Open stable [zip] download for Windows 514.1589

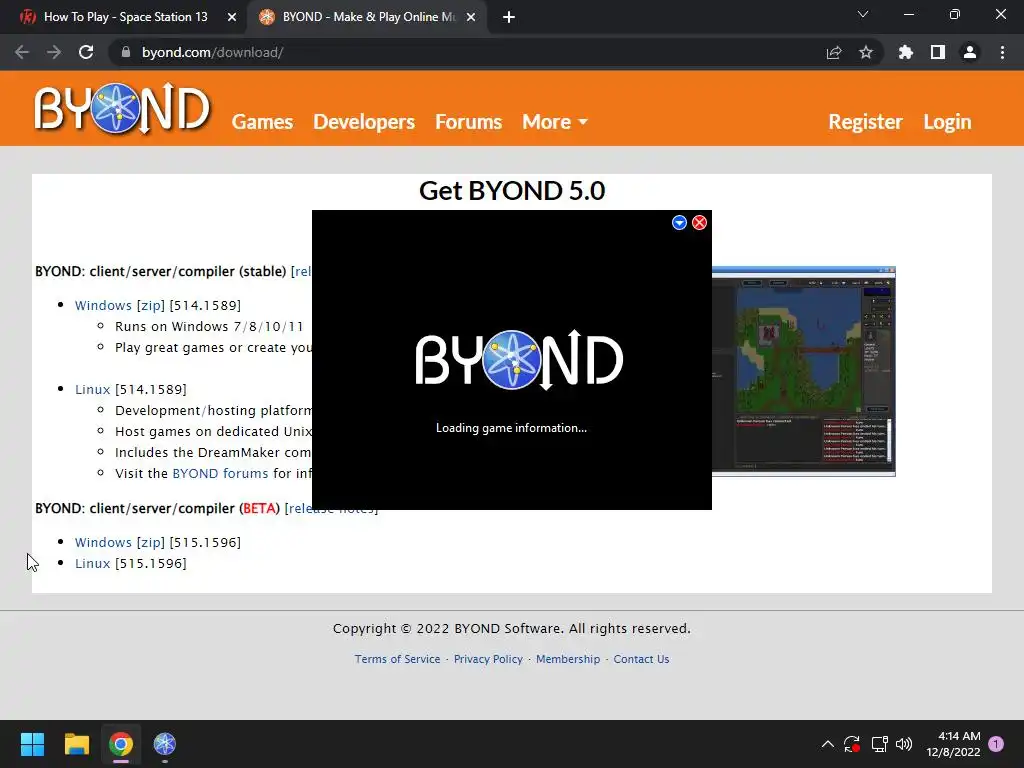[150, 305]
